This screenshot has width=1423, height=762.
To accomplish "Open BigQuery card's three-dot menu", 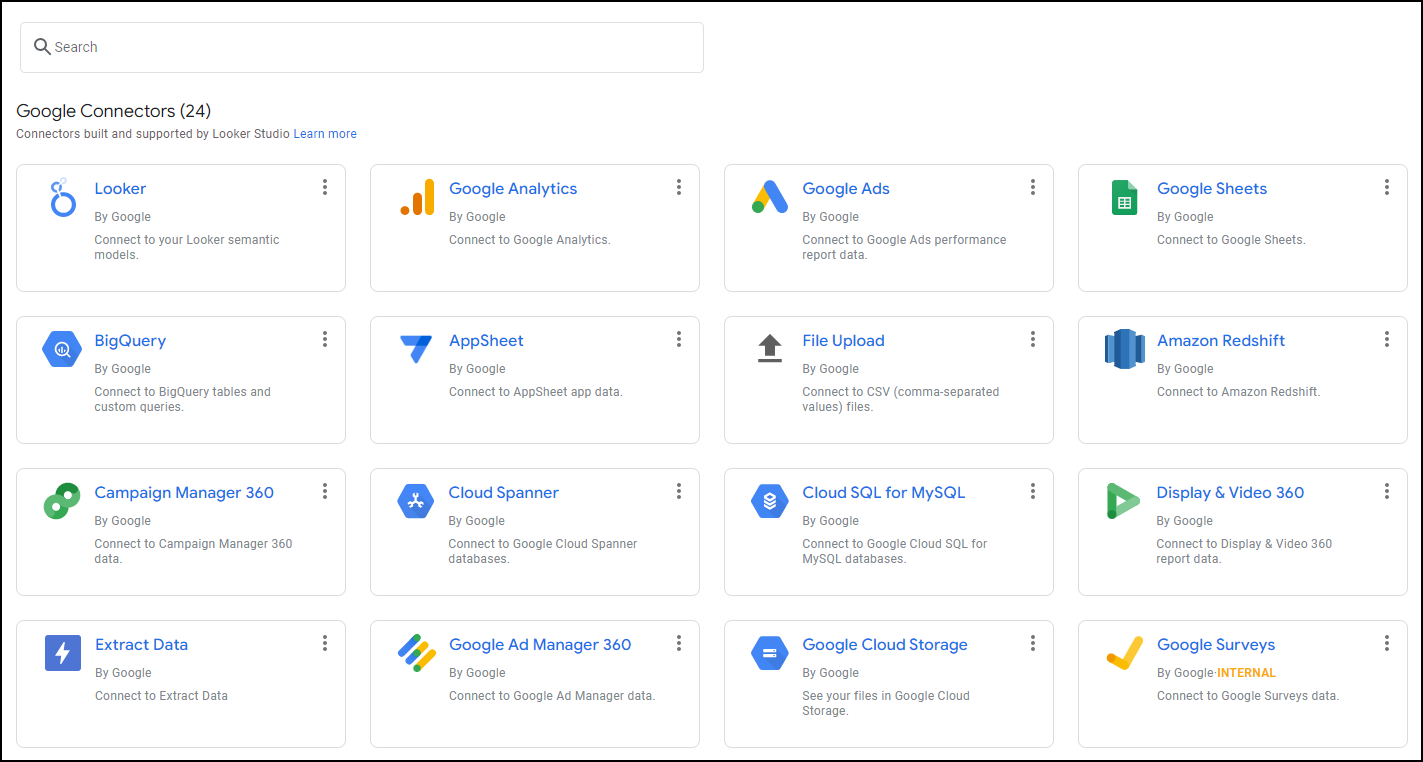I will [x=325, y=339].
